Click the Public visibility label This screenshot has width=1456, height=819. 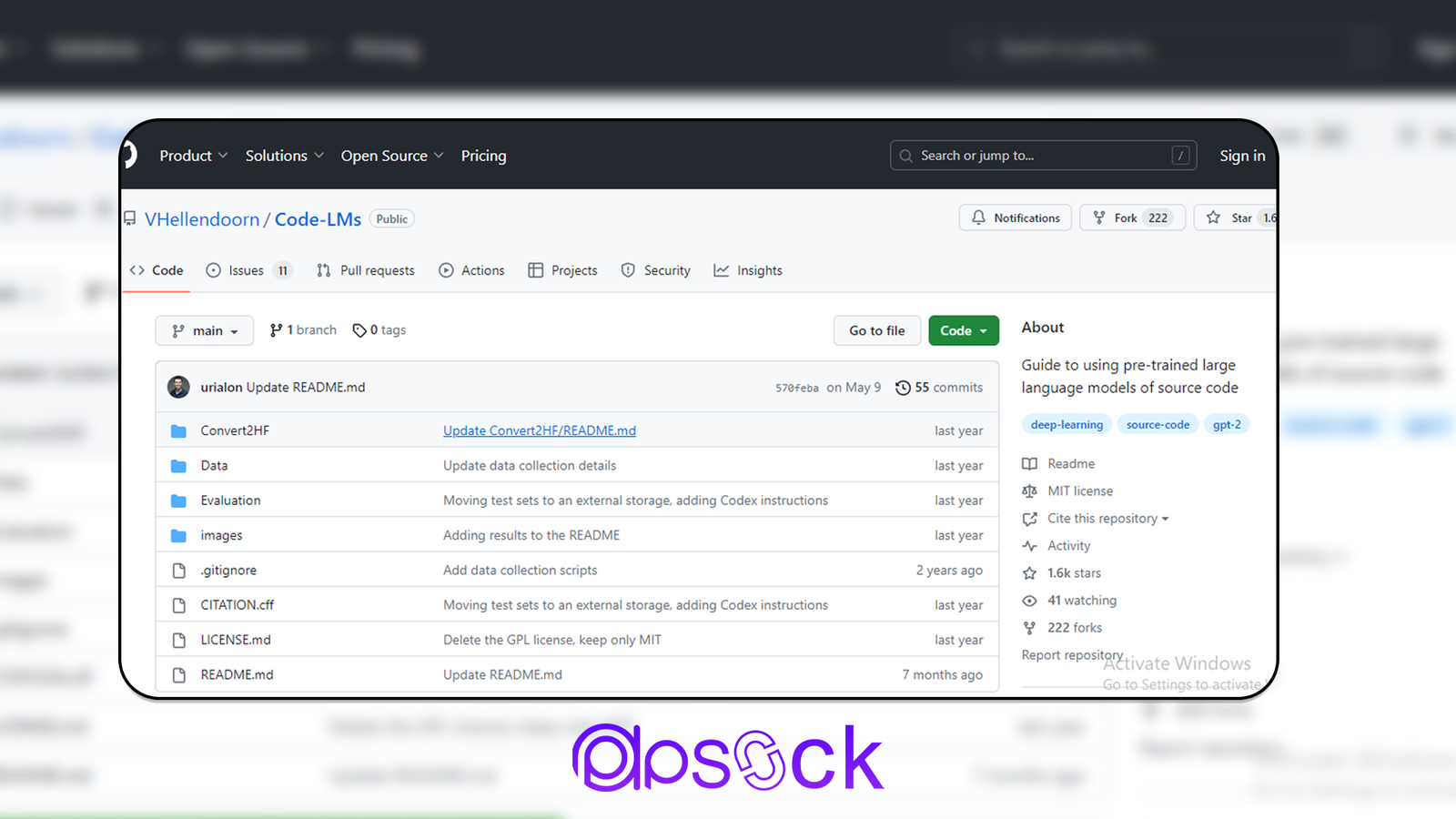click(392, 218)
